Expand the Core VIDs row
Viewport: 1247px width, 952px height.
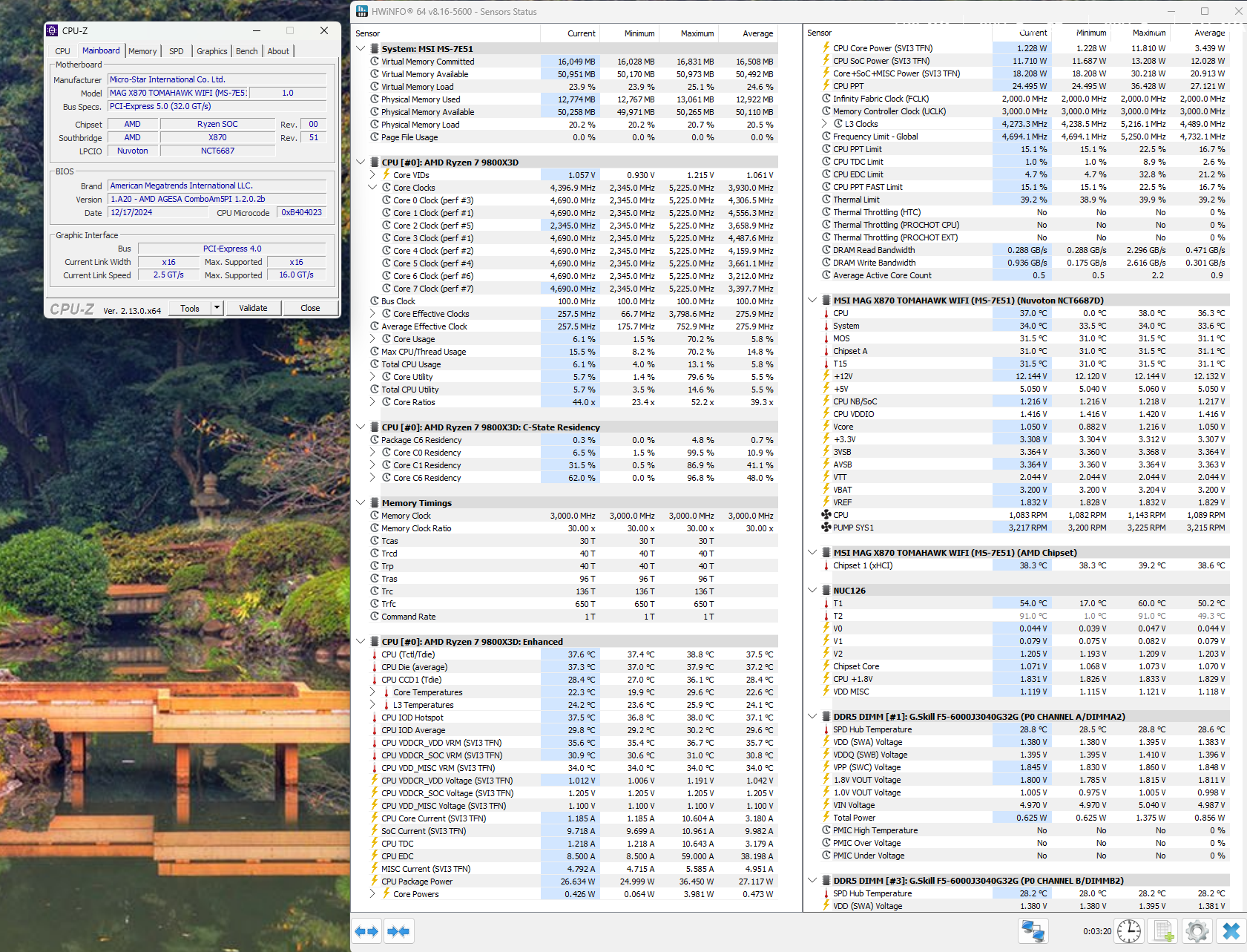click(x=372, y=175)
